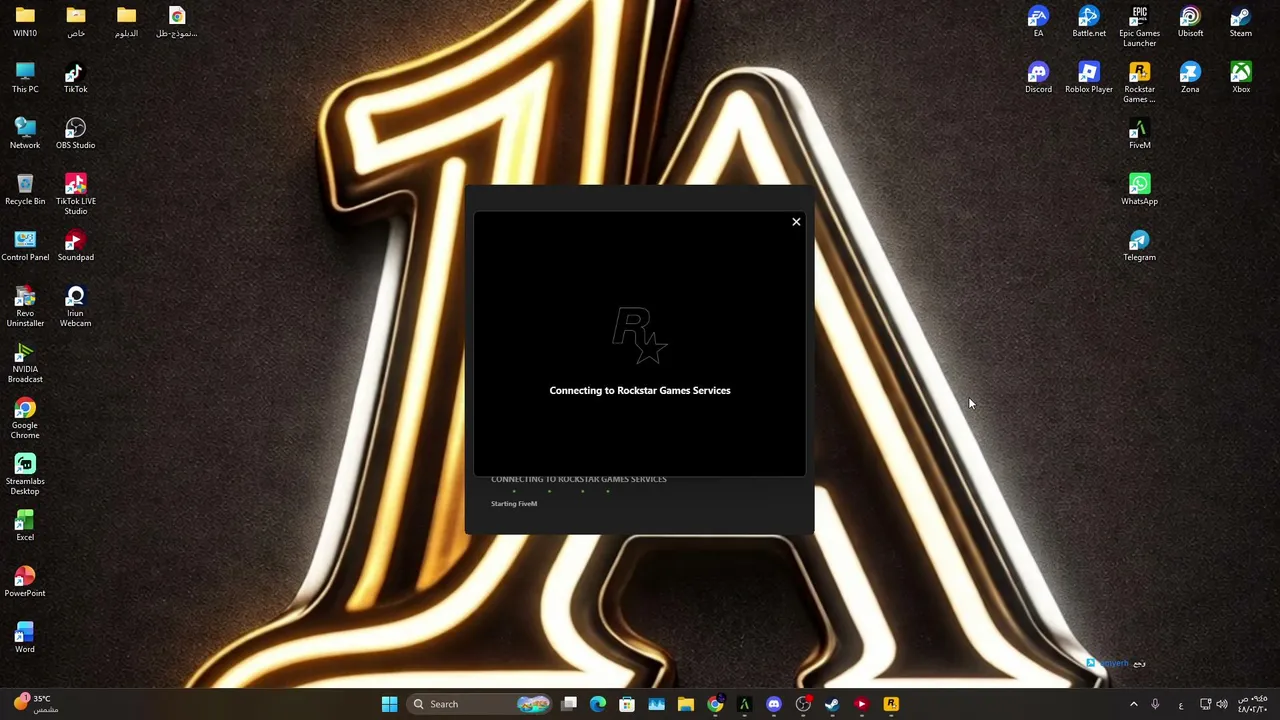Select the WhatsApp desktop shortcut

point(1140,190)
